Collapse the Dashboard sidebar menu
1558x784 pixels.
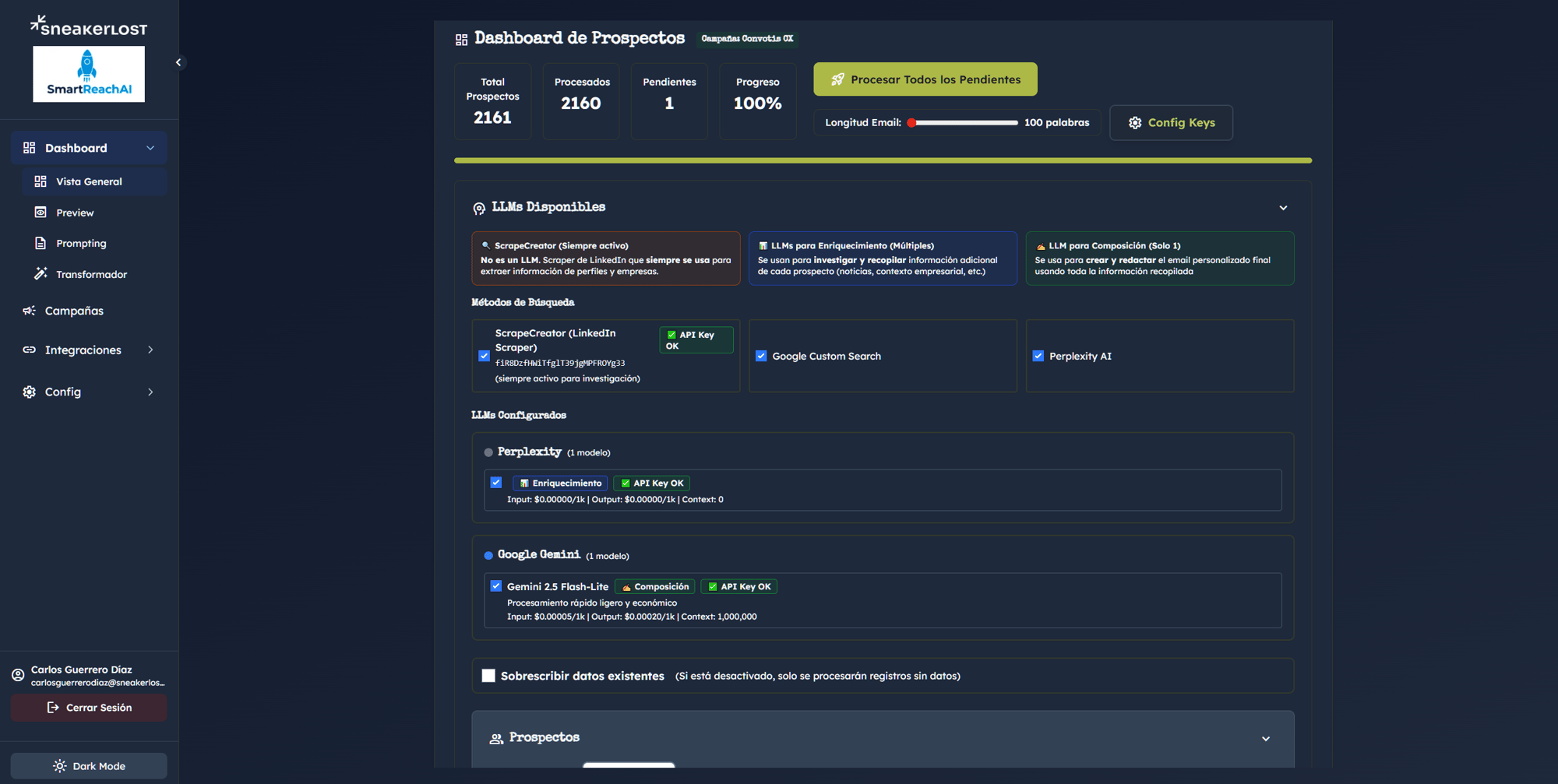(x=150, y=148)
